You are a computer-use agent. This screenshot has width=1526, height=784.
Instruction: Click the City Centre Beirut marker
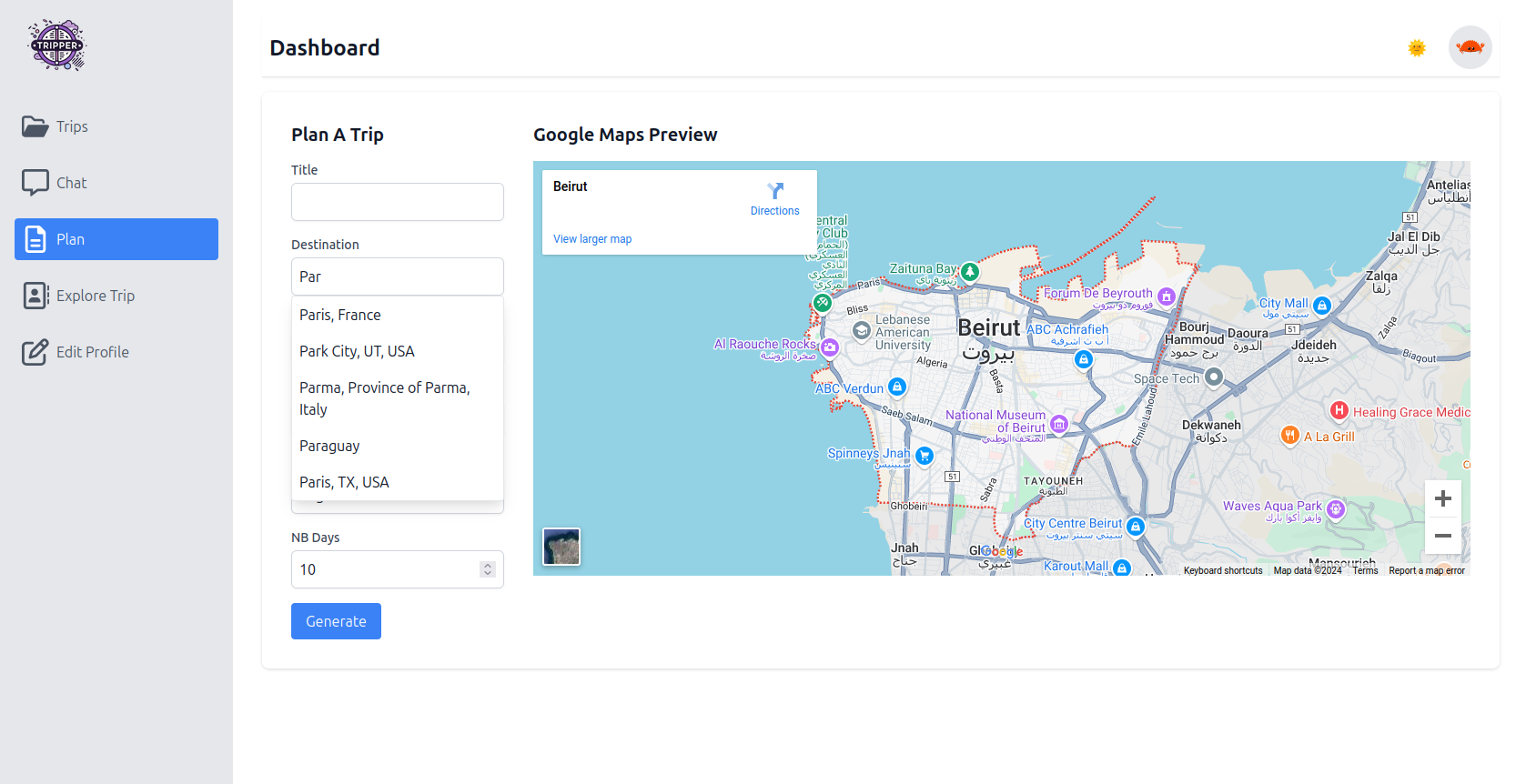point(1136,526)
